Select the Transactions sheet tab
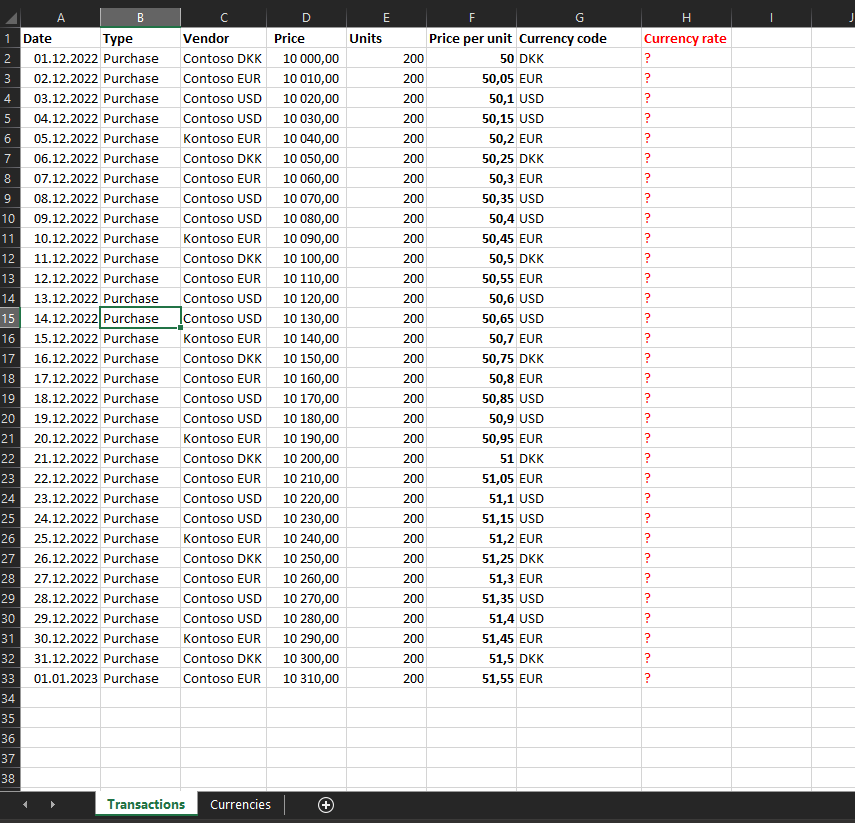The height and width of the screenshot is (823, 855). [146, 804]
